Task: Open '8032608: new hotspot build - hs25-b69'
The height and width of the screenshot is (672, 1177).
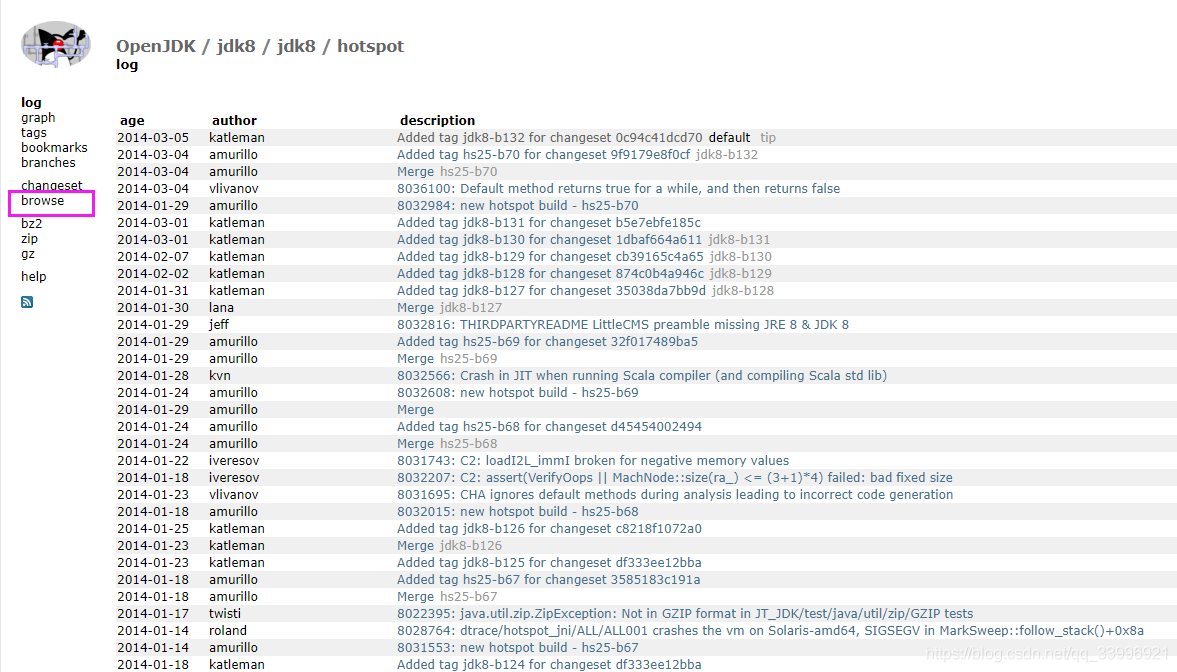Action: tap(518, 393)
